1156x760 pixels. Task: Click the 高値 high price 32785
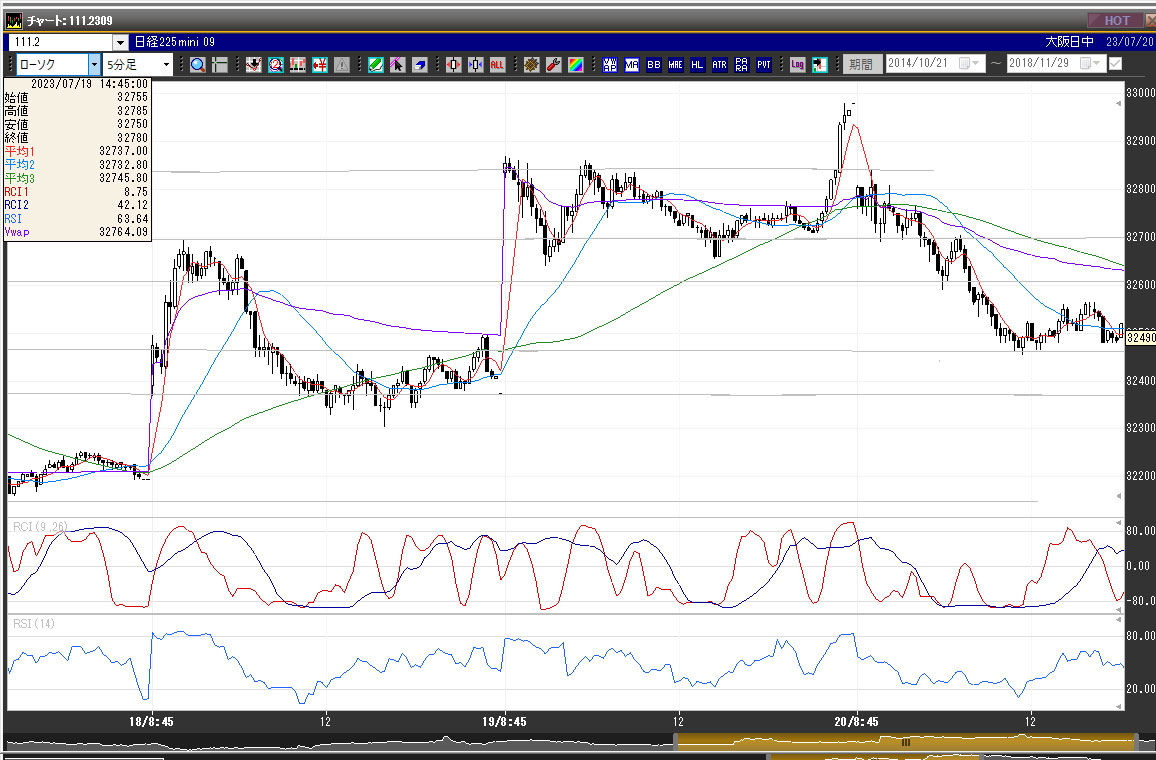(132, 111)
